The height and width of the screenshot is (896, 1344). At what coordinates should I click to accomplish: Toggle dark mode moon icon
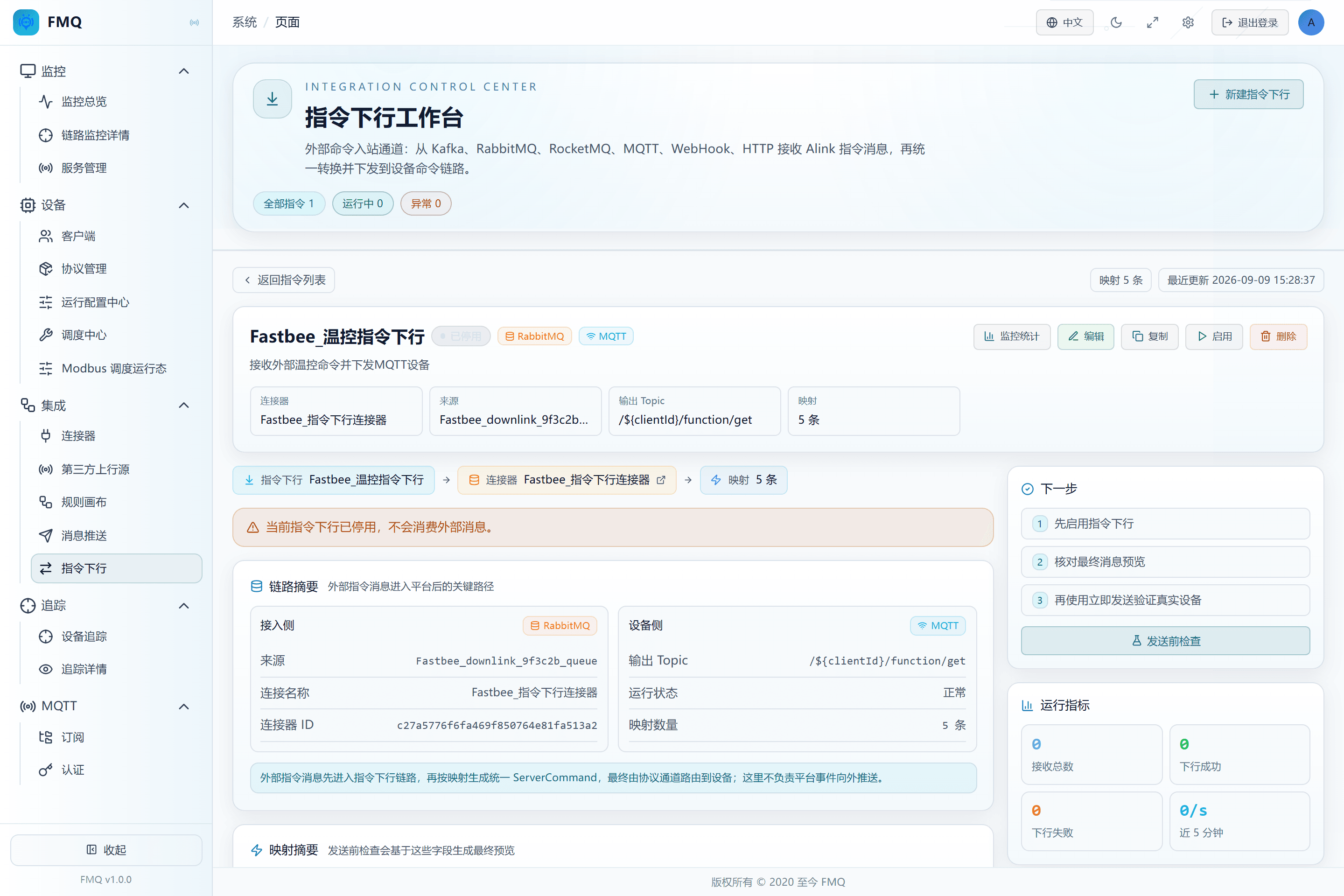point(1115,22)
